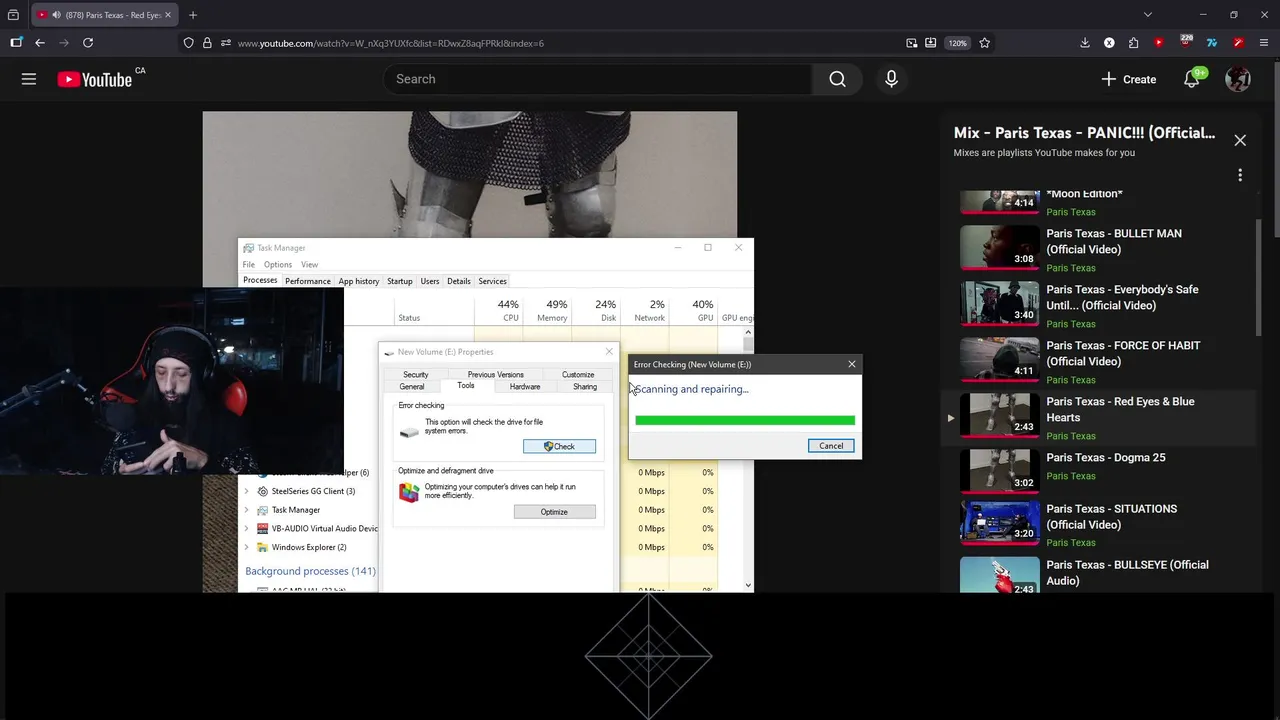Screen dimensions: 1280x720
Task: Open the extensions puzzle-piece menu
Action: [x=1133, y=43]
